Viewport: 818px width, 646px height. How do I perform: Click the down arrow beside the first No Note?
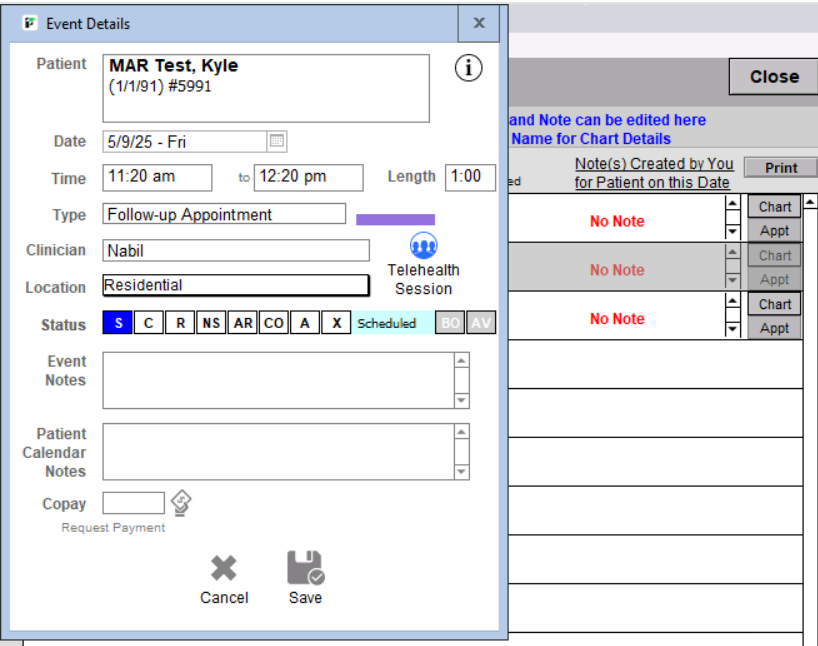pos(734,232)
